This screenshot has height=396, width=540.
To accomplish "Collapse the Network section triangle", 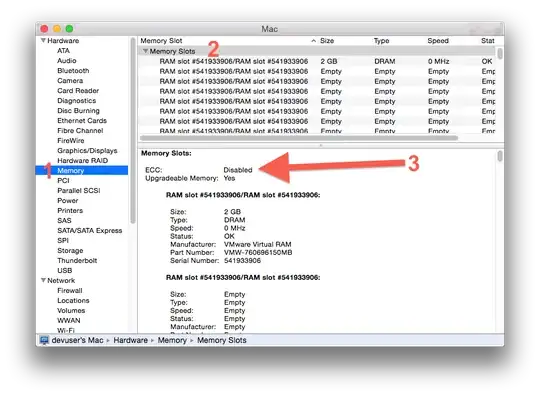I will pos(43,280).
